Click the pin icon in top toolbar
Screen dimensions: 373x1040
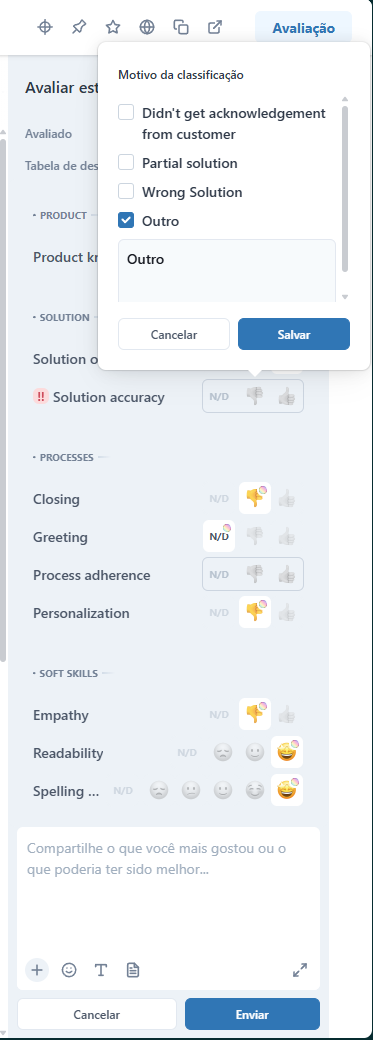(79, 27)
